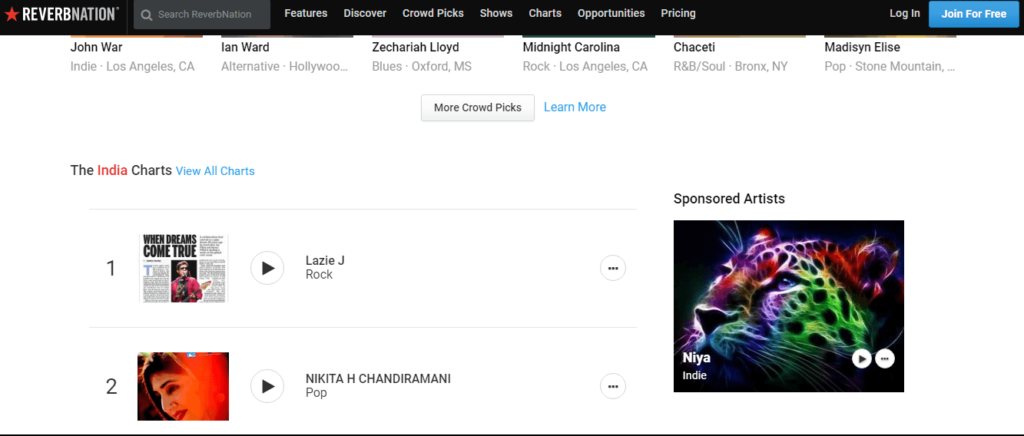Open Lazie J's cover thumbnail
Screen dimensions: 1024x436
[x=184, y=268]
